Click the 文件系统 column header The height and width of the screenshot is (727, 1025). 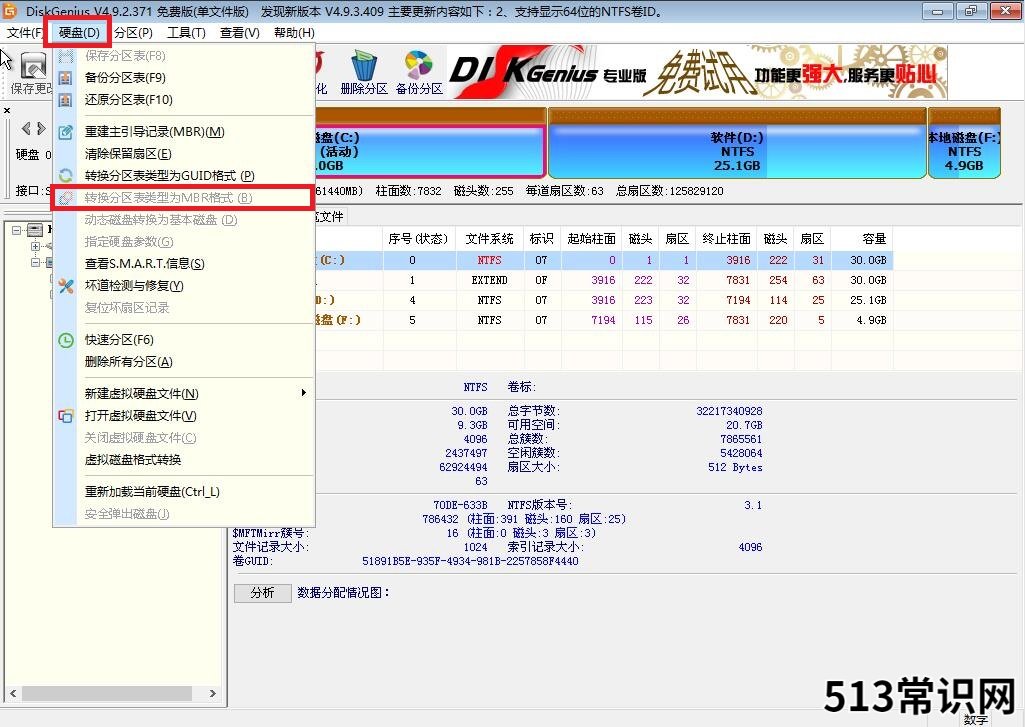(x=490, y=239)
